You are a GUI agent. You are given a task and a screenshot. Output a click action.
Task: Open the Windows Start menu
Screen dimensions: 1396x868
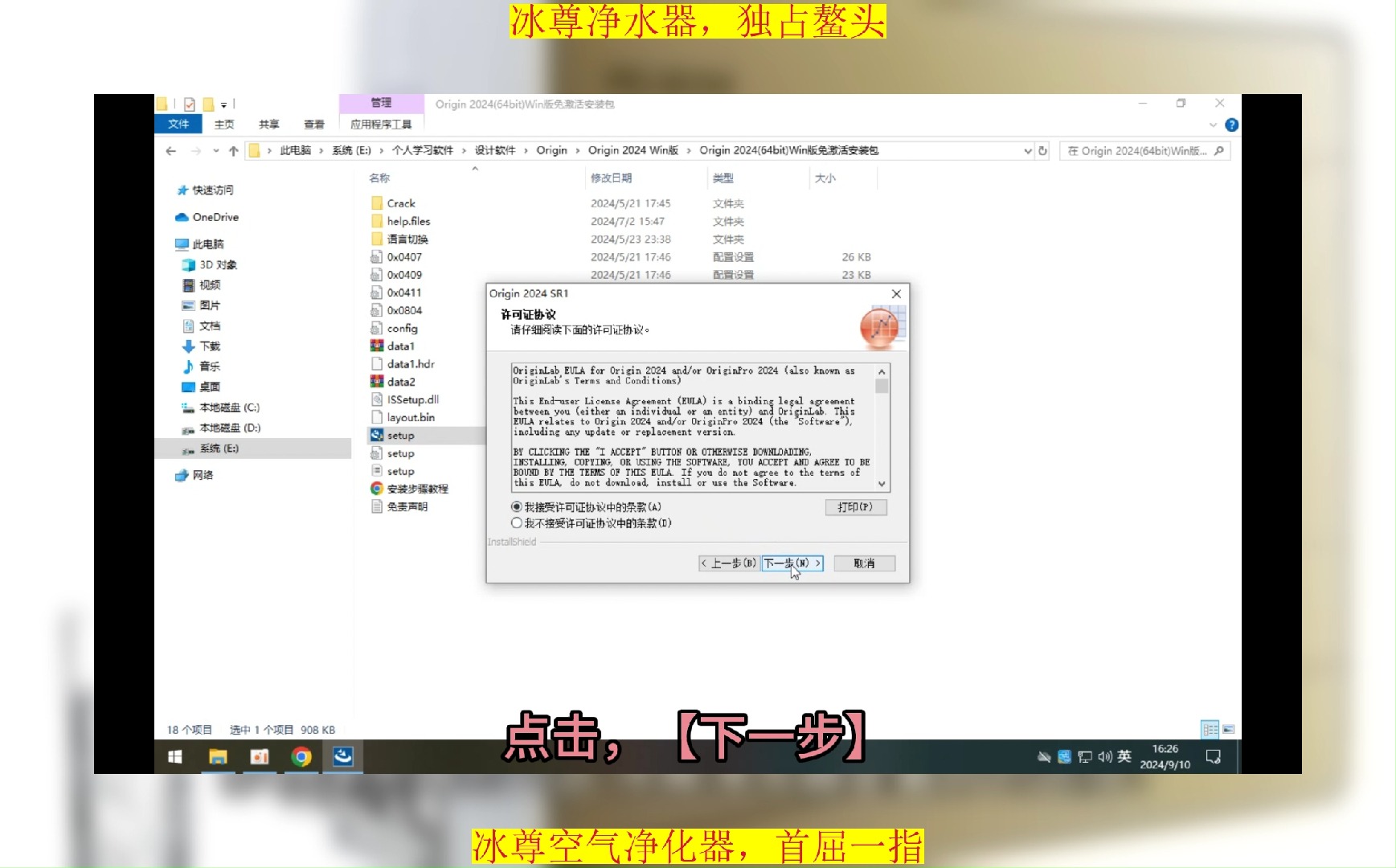(174, 756)
